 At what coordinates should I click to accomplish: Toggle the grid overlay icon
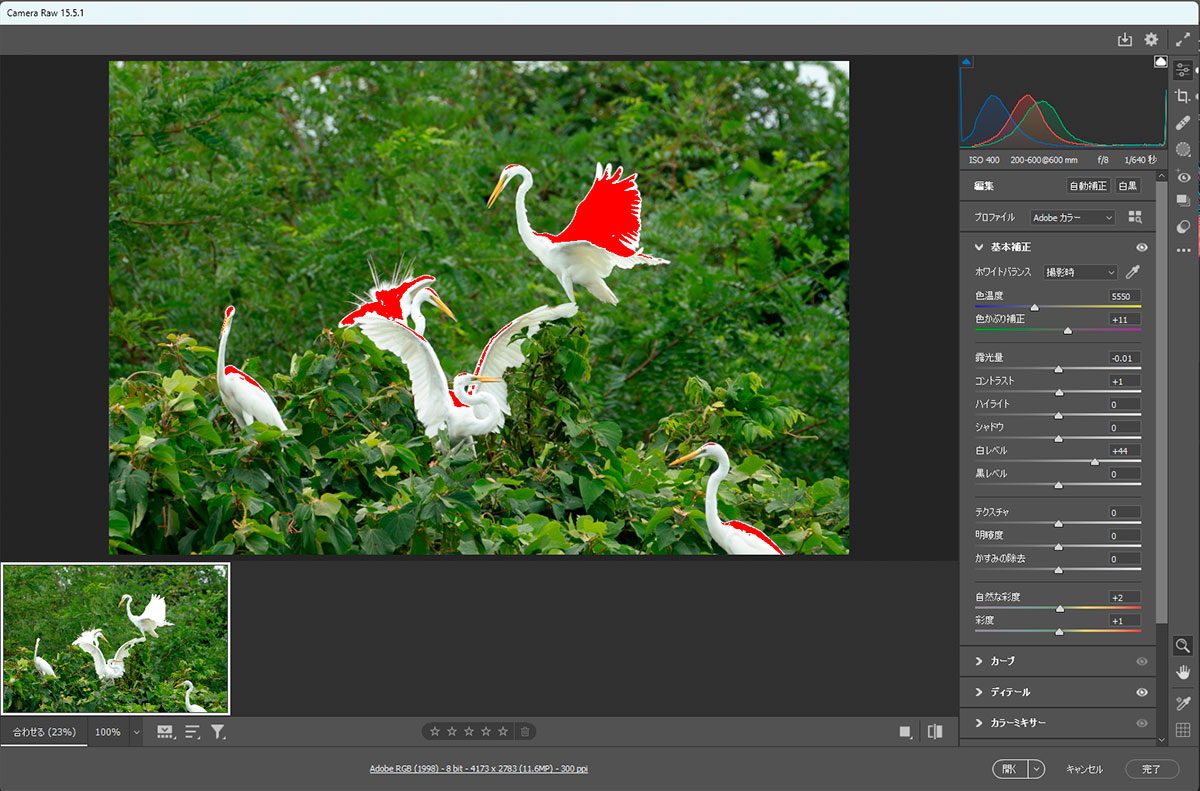pos(1183,730)
